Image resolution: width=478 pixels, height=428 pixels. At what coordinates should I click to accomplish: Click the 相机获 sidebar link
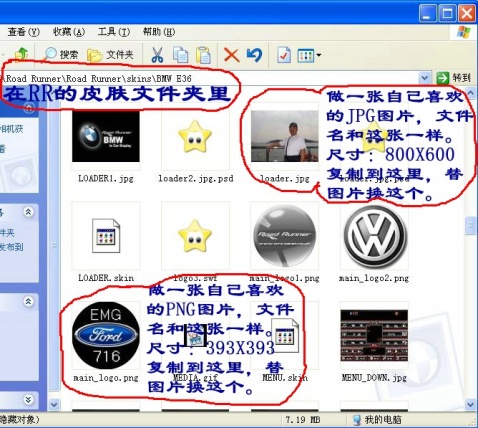click(x=12, y=129)
